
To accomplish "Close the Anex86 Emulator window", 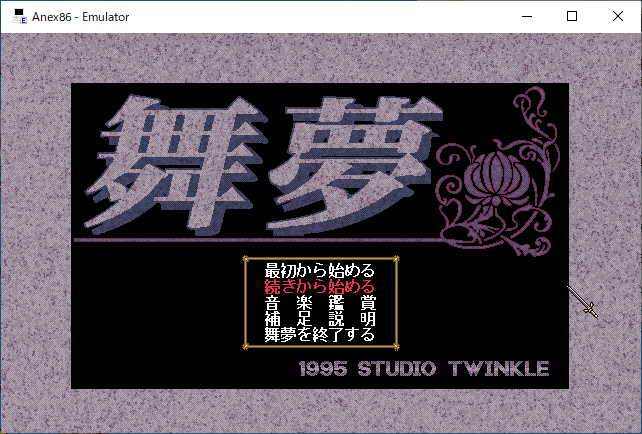I will (x=618, y=16).
